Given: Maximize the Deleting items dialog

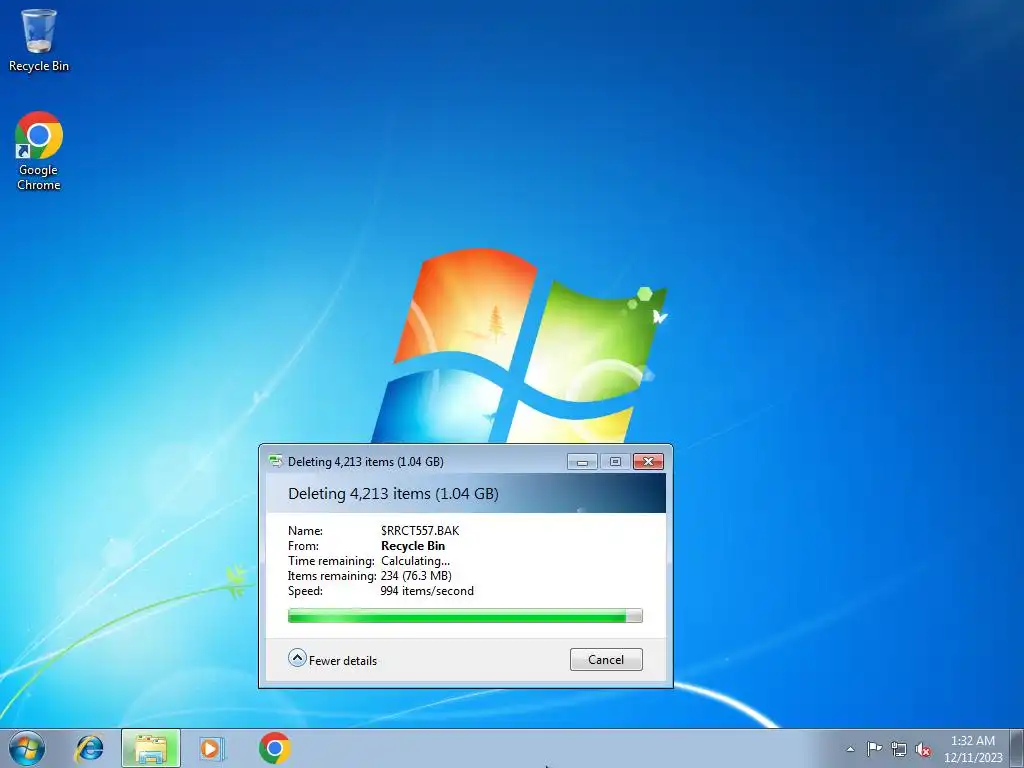Looking at the screenshot, I should [615, 462].
